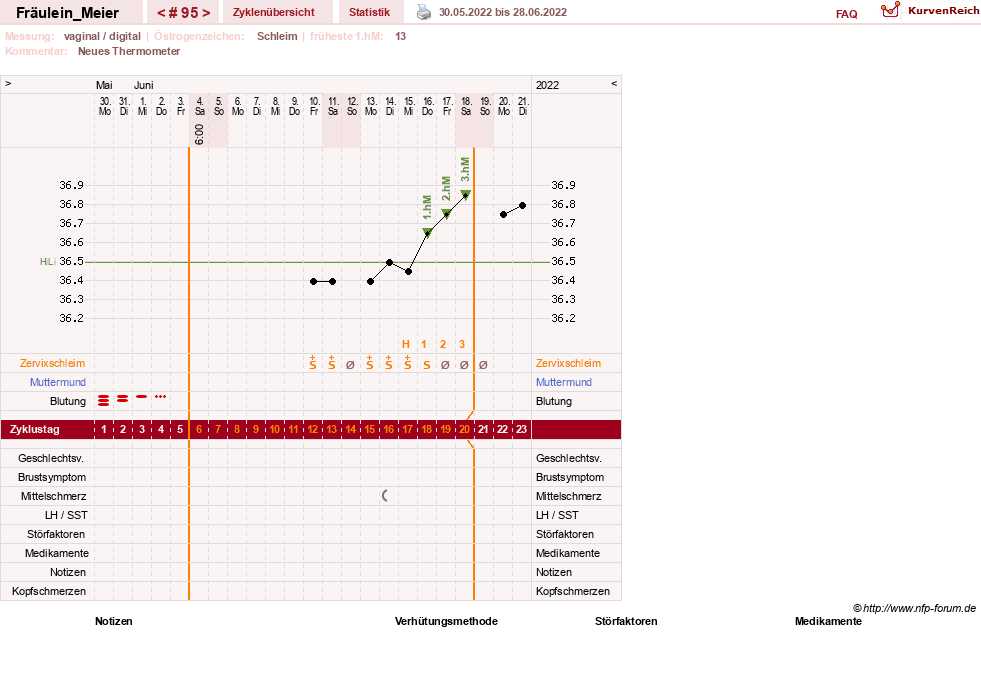Click the bleeding icon on cycle day 2
The width and height of the screenshot is (981, 700).
tap(123, 398)
